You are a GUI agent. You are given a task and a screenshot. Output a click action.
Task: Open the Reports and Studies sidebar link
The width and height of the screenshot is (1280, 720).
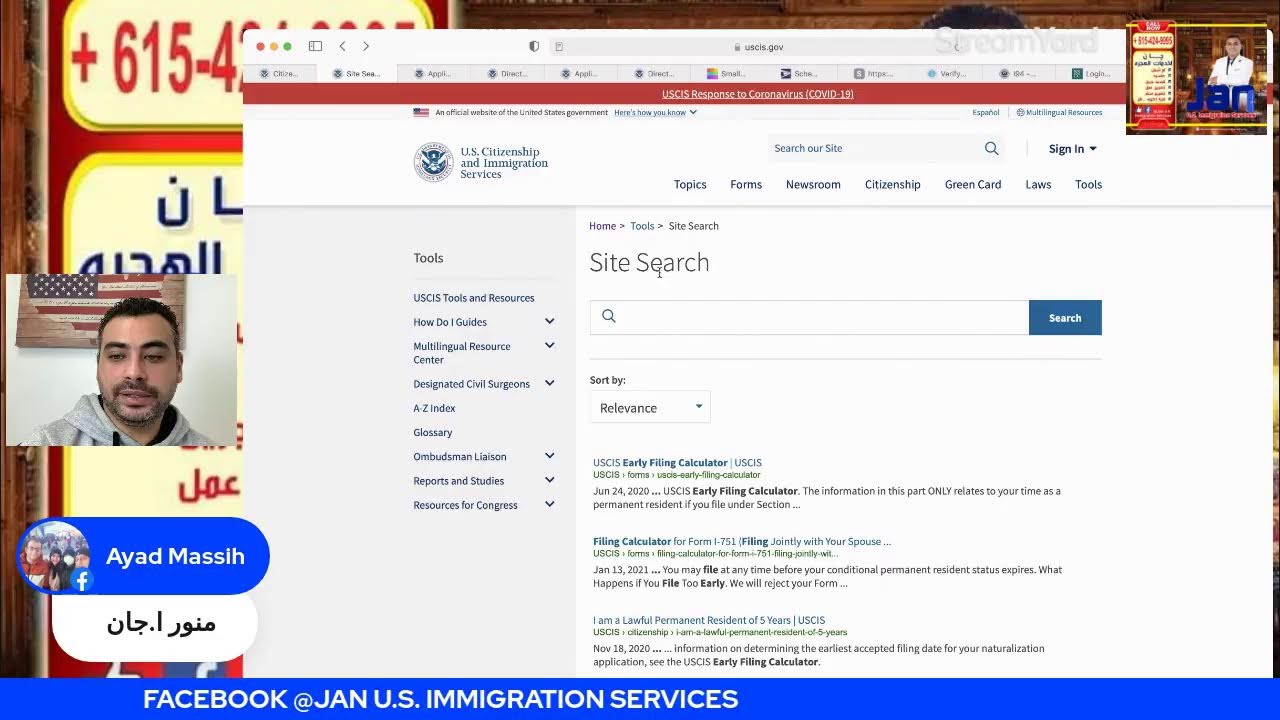459,481
